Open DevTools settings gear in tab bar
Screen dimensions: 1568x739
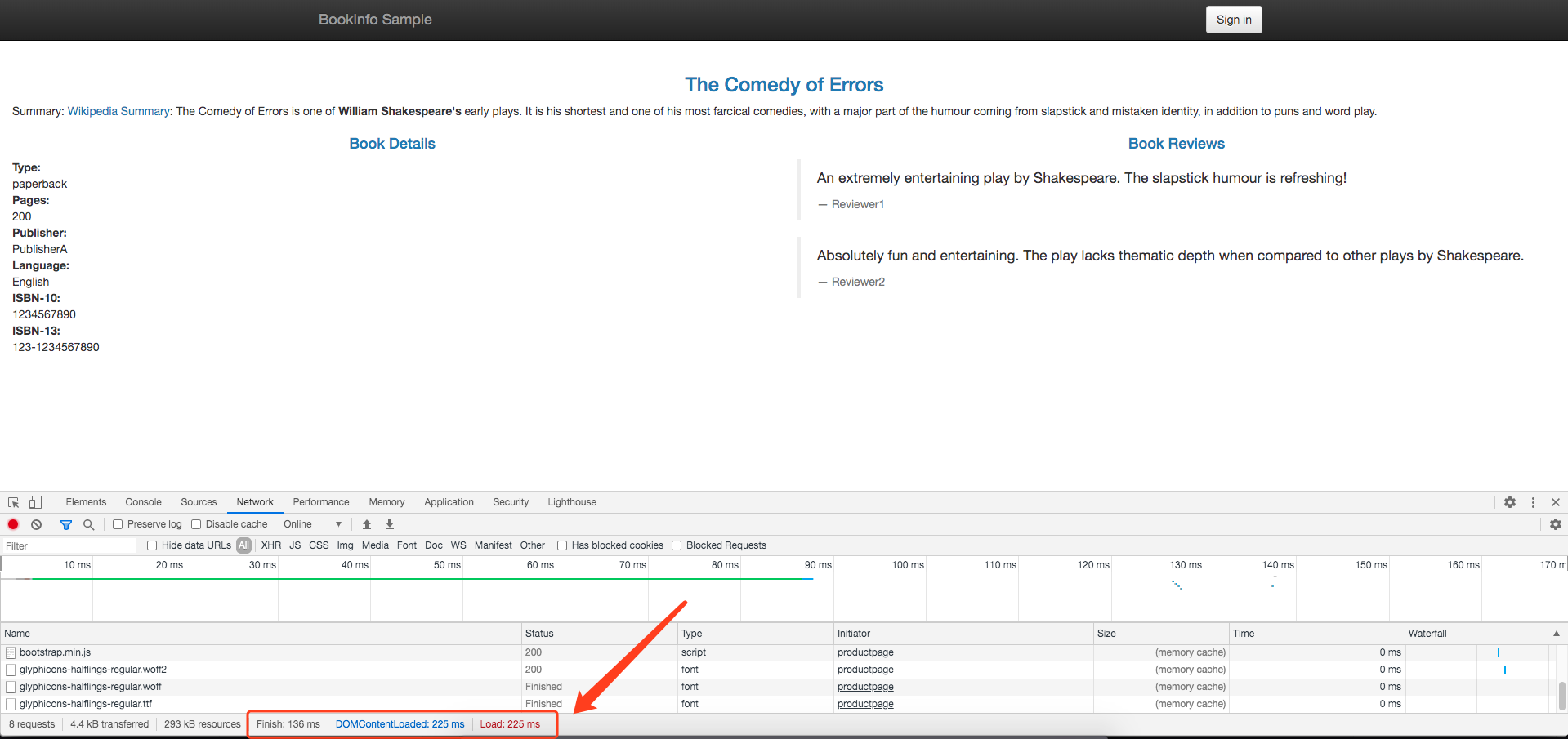click(1510, 502)
